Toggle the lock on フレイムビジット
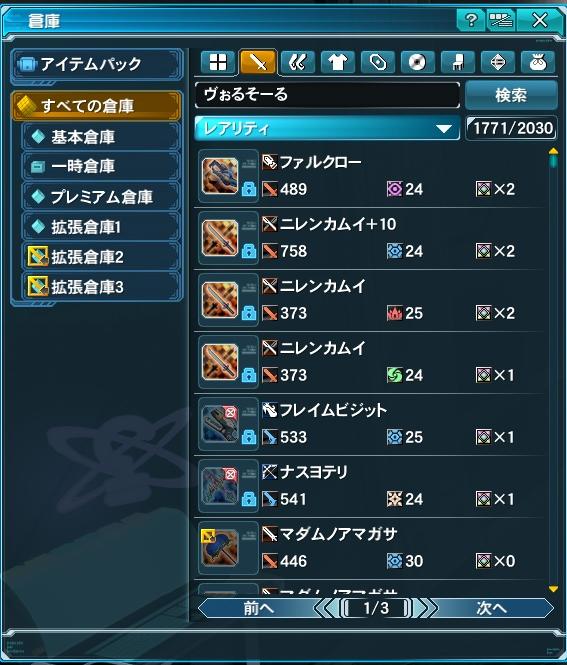Viewport: 567px width, 665px height. tap(249, 437)
